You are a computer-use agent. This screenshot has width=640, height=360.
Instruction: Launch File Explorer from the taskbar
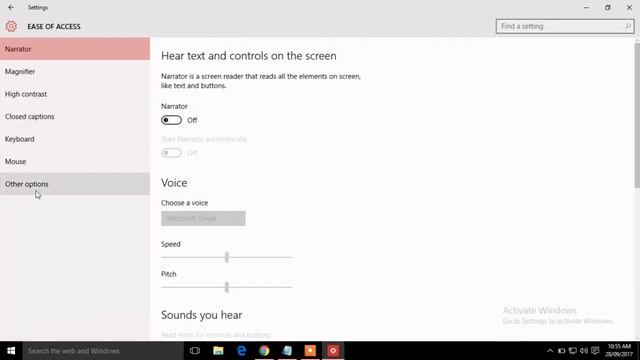pos(218,351)
